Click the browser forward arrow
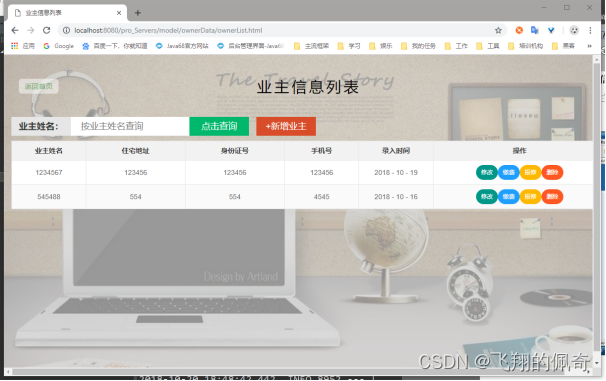Screen dimensions: 606x381 pyautogui.click(x=31, y=30)
